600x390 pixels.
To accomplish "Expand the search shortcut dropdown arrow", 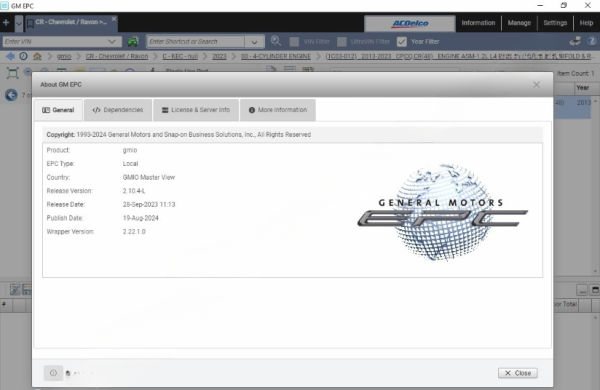I will click(x=254, y=42).
